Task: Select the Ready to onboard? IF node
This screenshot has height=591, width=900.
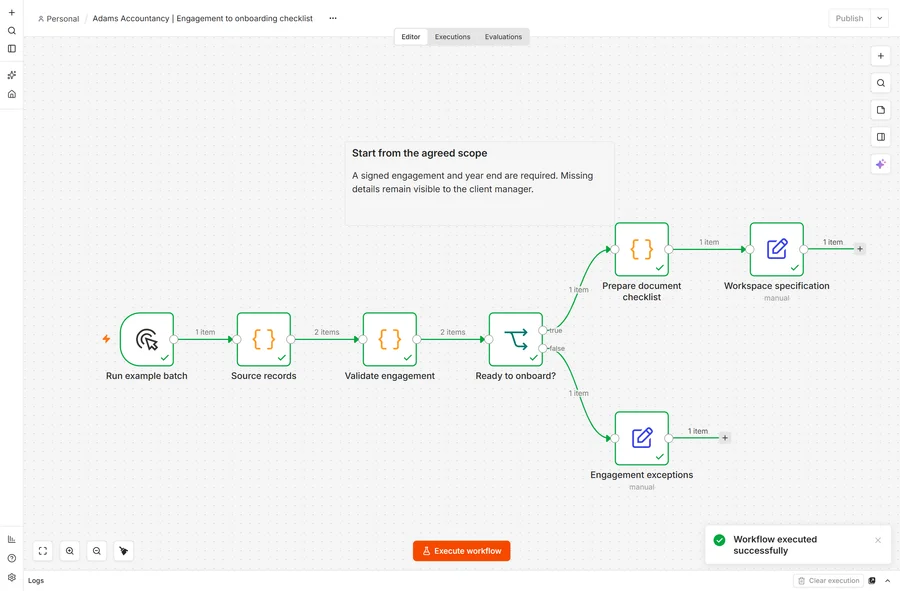Action: point(516,339)
